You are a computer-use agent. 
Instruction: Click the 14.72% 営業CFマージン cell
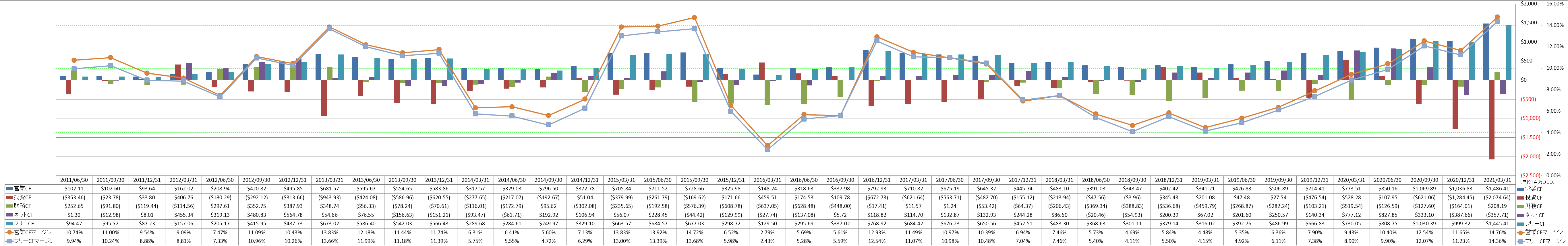tap(695, 232)
